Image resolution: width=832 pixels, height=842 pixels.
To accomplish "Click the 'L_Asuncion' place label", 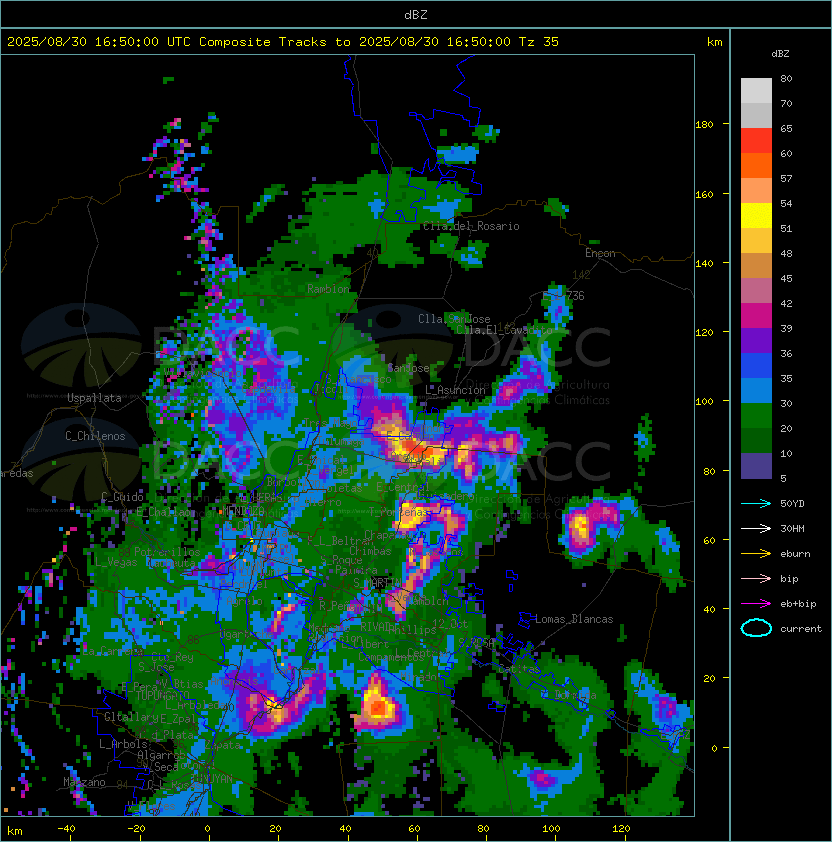I will tap(455, 390).
